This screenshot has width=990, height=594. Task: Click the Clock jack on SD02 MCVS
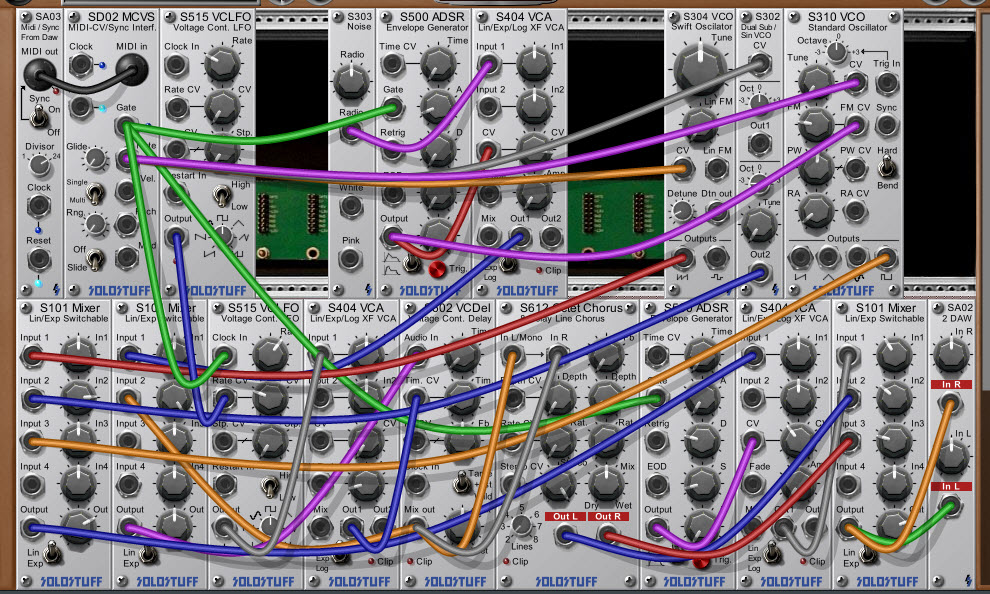(81, 64)
